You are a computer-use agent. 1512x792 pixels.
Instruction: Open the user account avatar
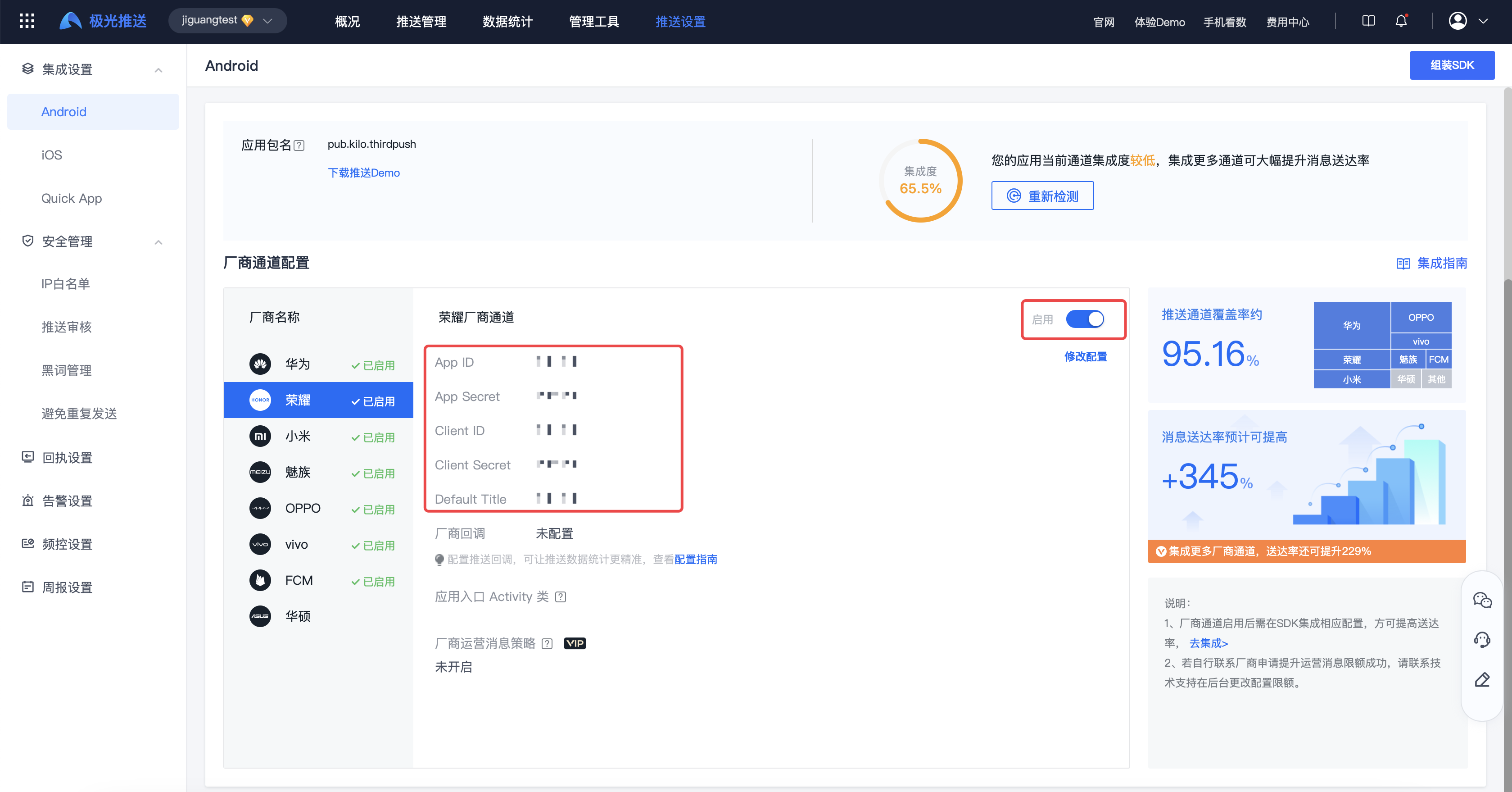[1458, 21]
